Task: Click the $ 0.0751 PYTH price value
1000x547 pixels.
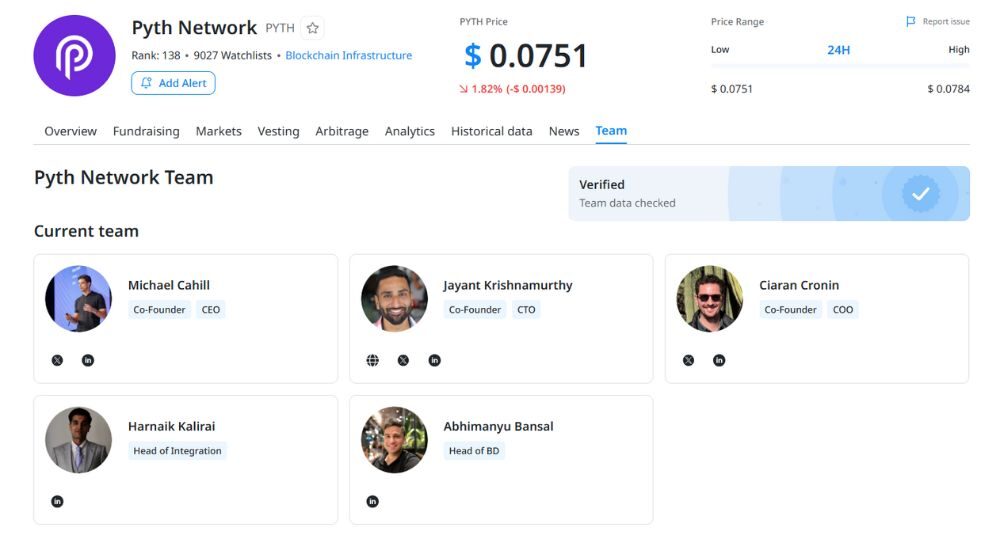Action: 526,55
